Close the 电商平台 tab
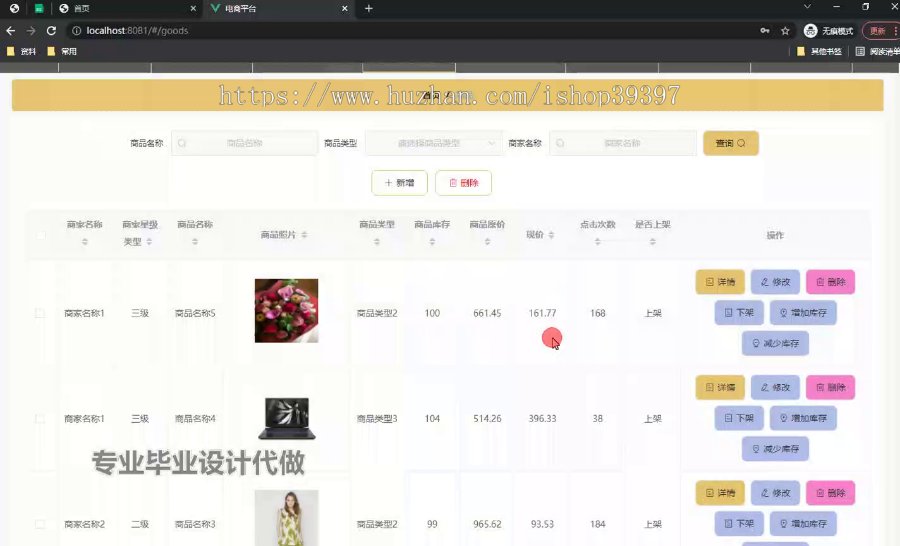The width and height of the screenshot is (900, 546). (344, 8)
